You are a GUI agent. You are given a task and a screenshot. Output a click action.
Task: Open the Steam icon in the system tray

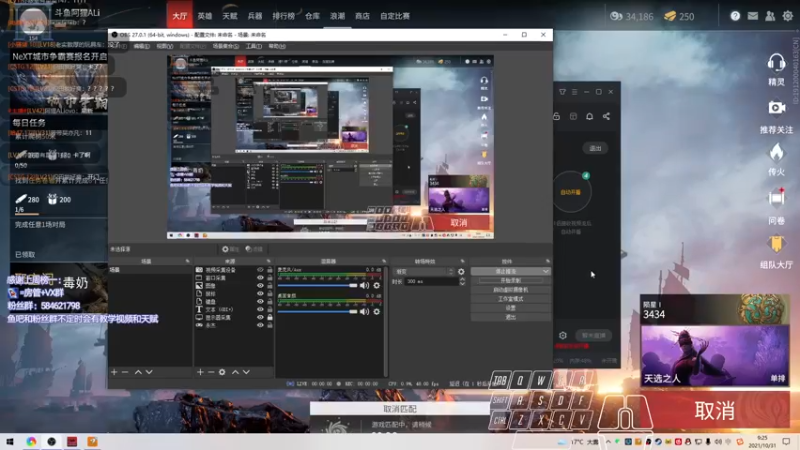pos(658,442)
